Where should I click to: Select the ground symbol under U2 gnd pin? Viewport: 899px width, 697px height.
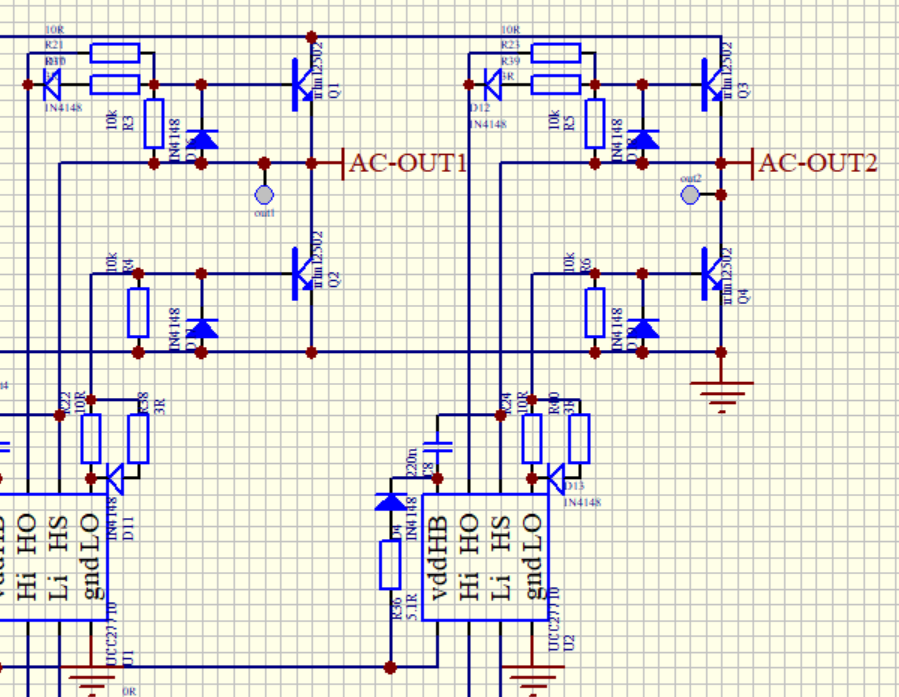[532, 679]
